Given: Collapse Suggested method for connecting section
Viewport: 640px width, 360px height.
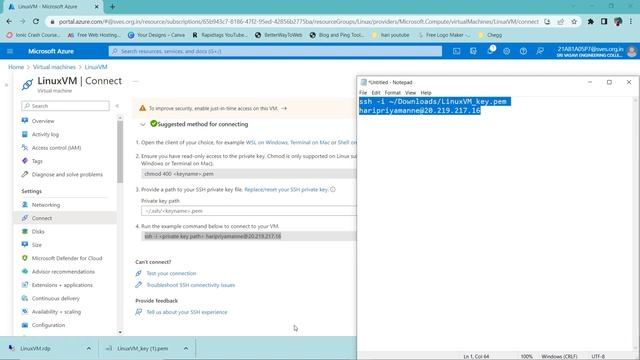Looking at the screenshot, I should tap(143, 124).
